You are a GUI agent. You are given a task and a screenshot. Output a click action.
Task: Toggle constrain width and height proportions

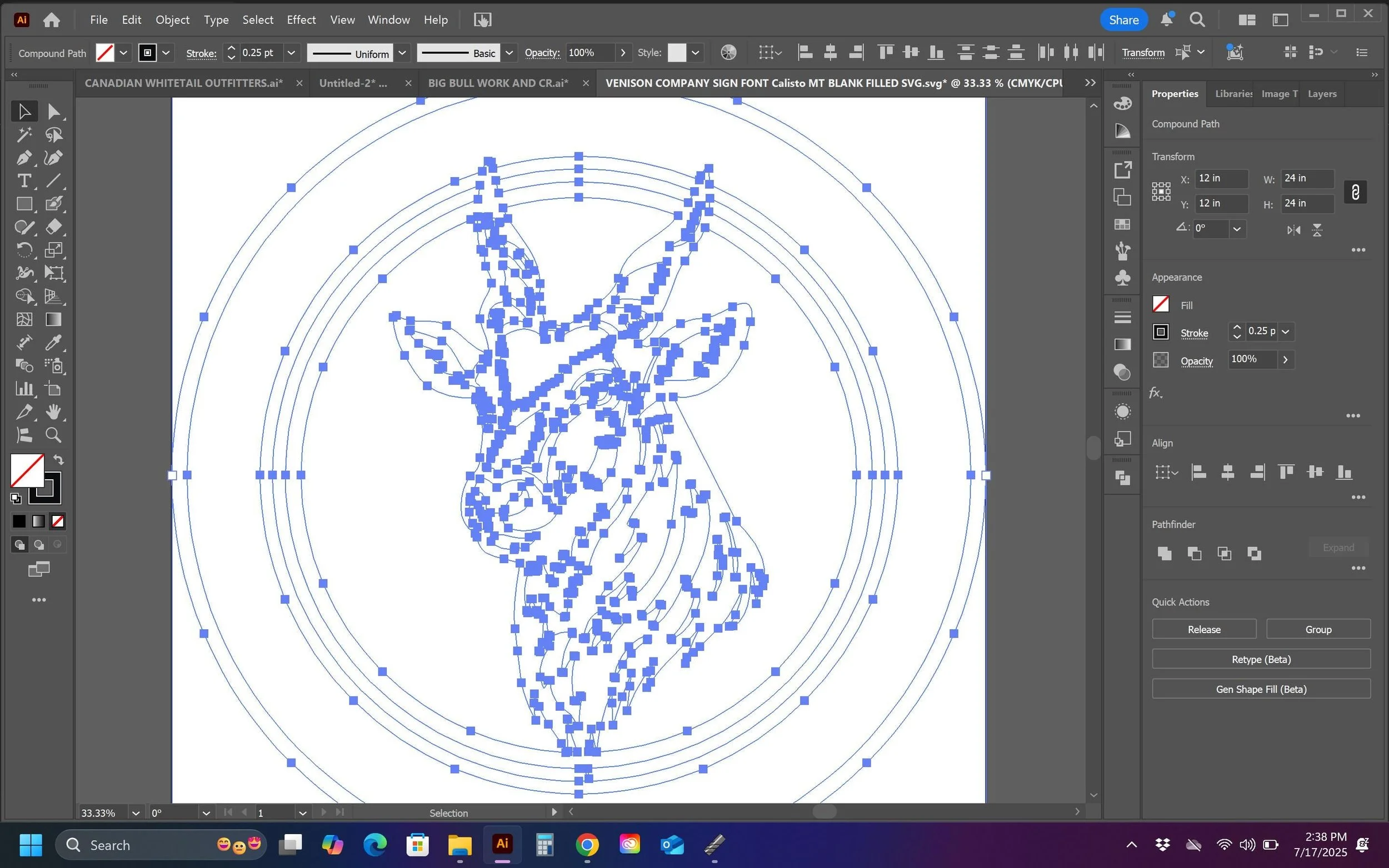(1355, 192)
